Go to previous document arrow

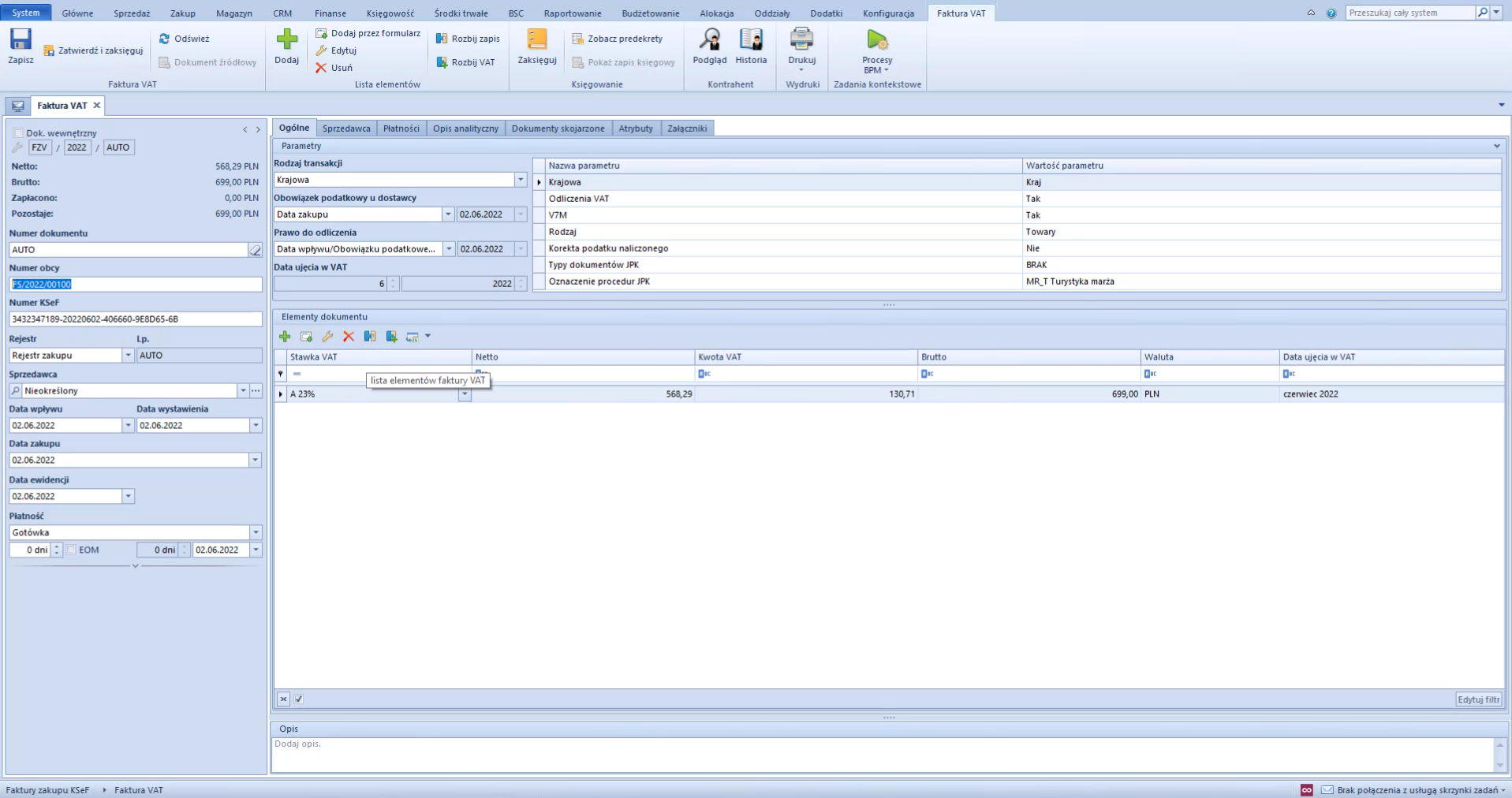pos(245,130)
